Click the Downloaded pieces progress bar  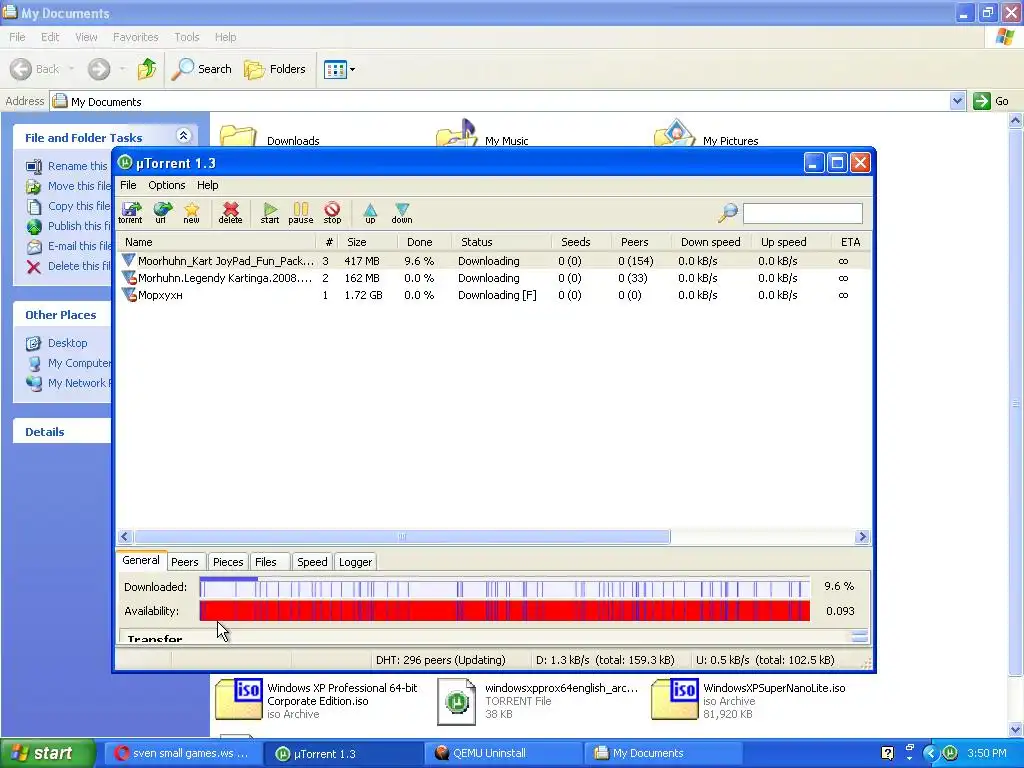tap(505, 587)
